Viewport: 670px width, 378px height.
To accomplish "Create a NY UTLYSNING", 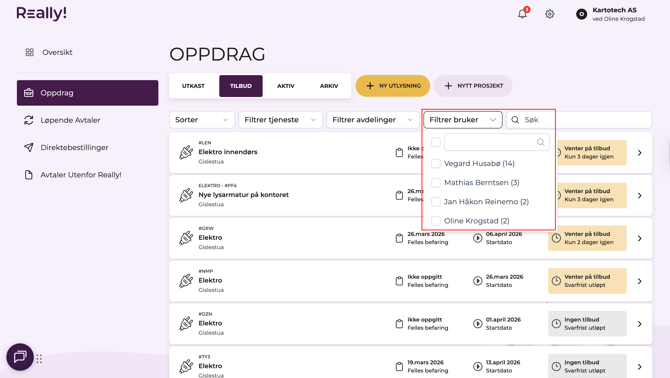I will (x=393, y=86).
